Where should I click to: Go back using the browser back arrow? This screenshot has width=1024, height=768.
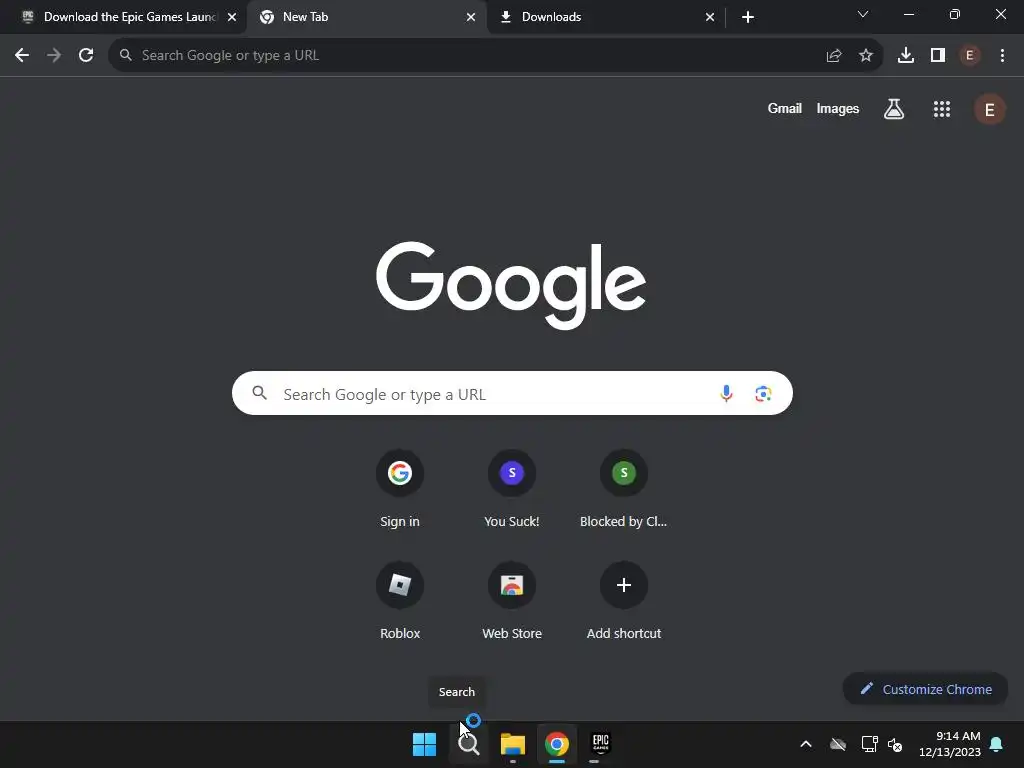point(22,56)
